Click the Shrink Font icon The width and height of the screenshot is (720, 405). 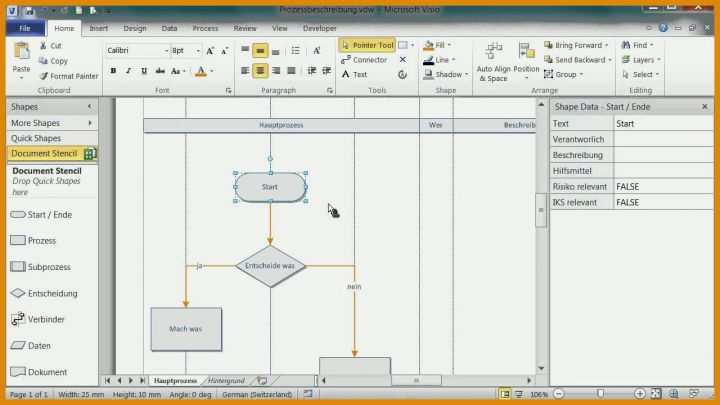pyautogui.click(x=225, y=51)
